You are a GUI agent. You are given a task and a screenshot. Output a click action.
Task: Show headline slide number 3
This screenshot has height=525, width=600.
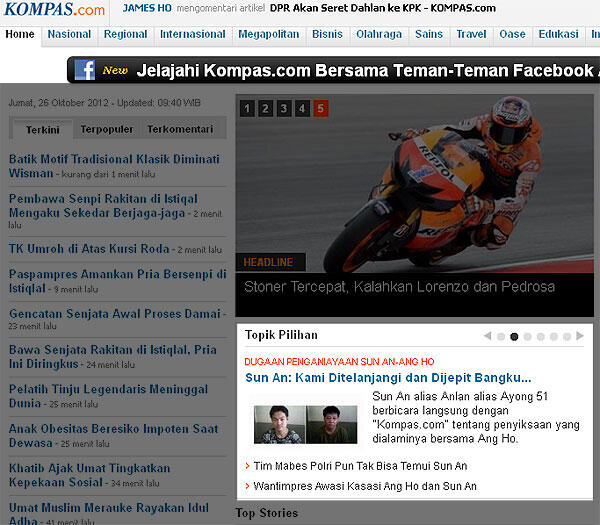point(284,109)
